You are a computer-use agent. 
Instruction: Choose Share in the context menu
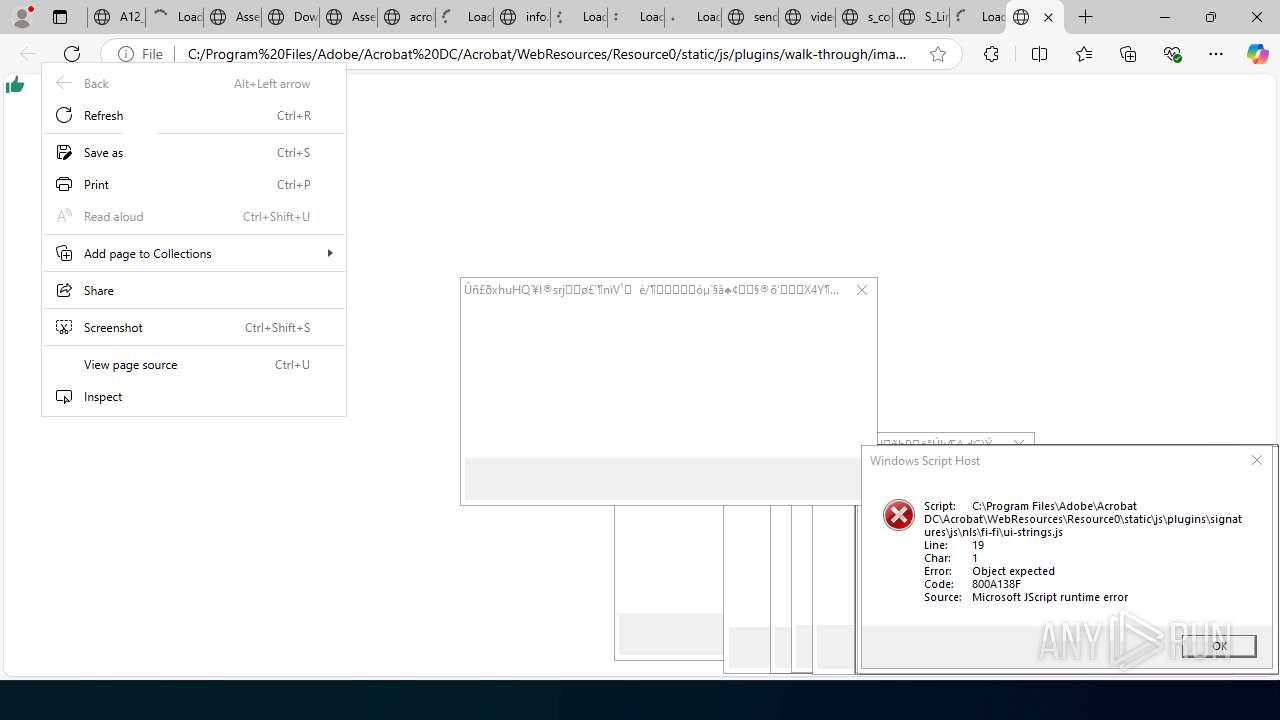tap(194, 291)
